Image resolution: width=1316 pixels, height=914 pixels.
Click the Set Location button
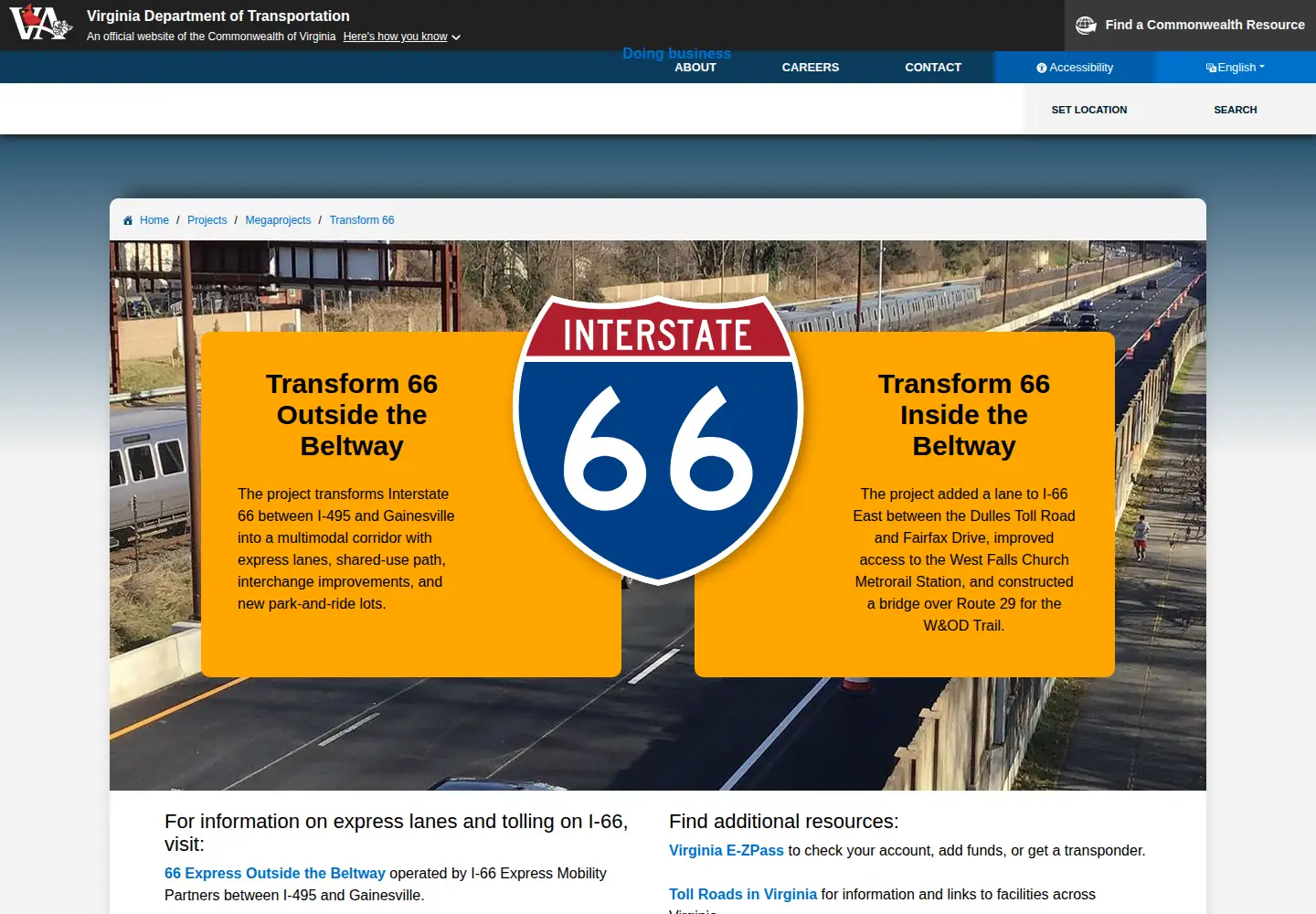(1089, 110)
